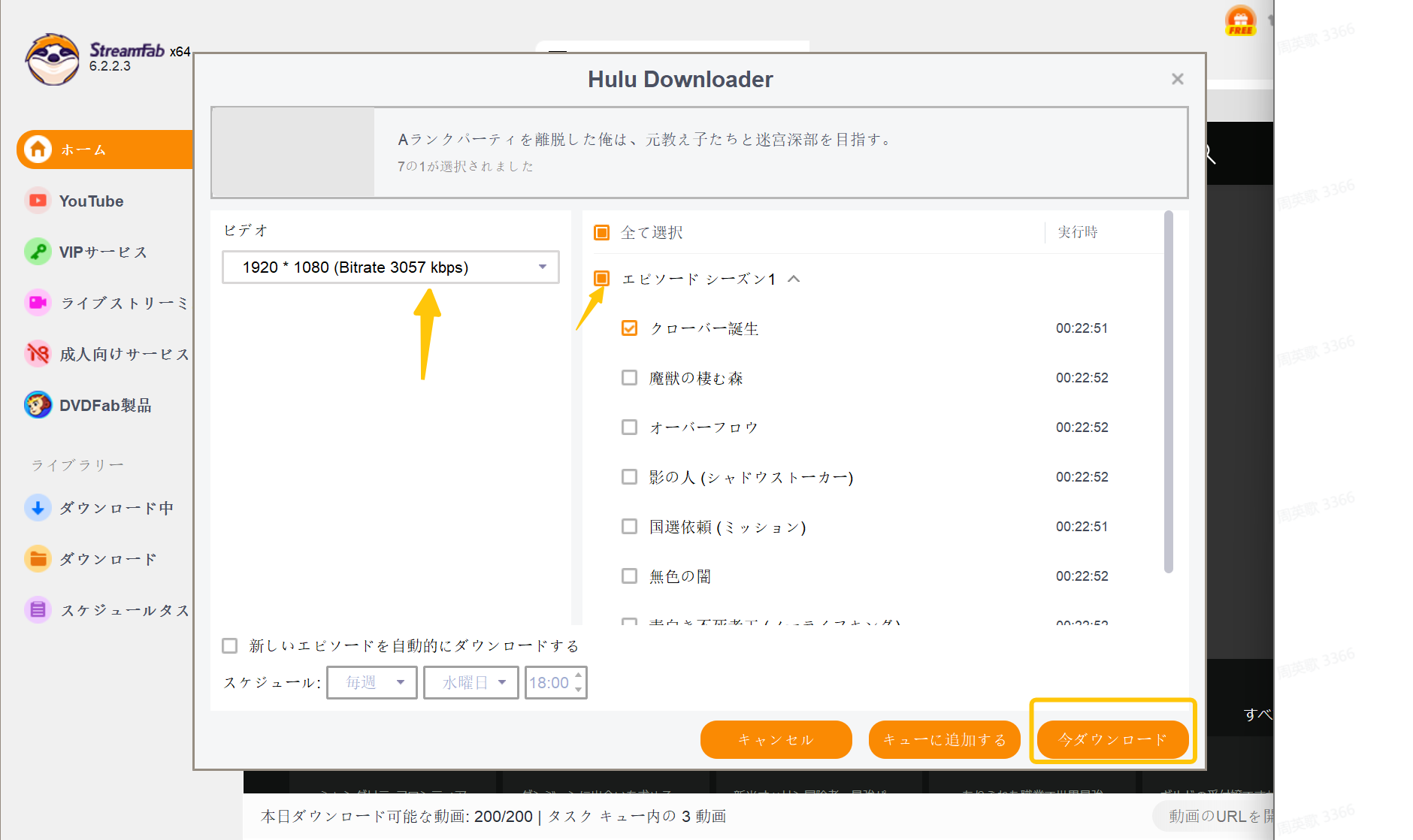Click the 動画のURLを開く button at bottom

(x=1214, y=817)
